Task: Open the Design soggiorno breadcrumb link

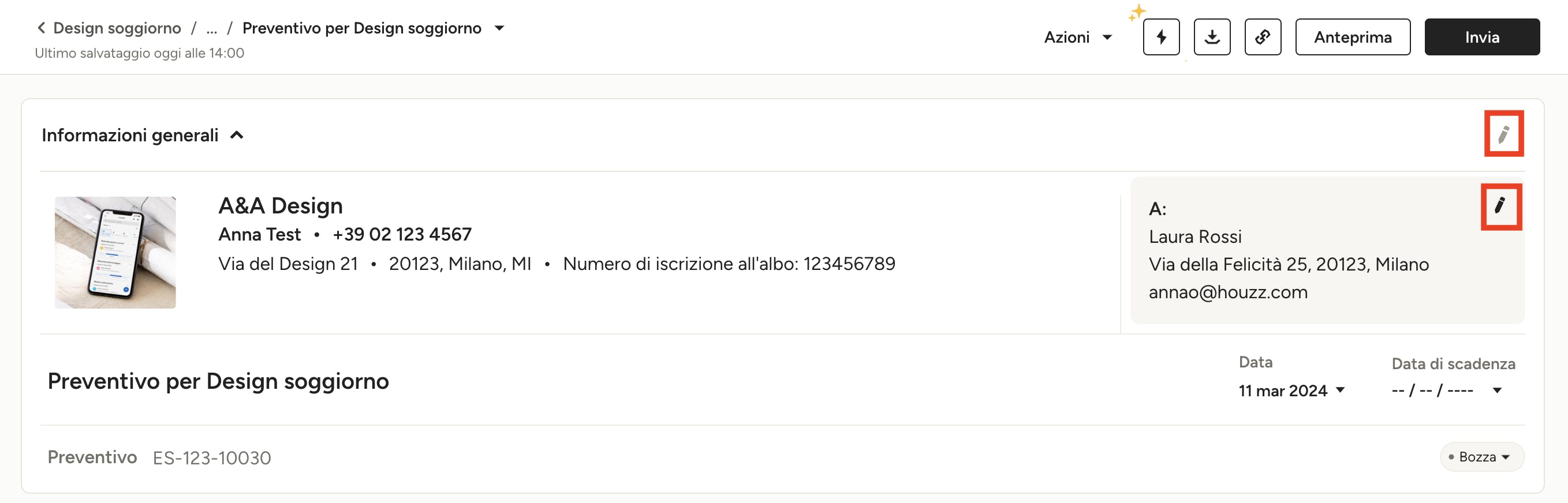Action: tap(117, 28)
